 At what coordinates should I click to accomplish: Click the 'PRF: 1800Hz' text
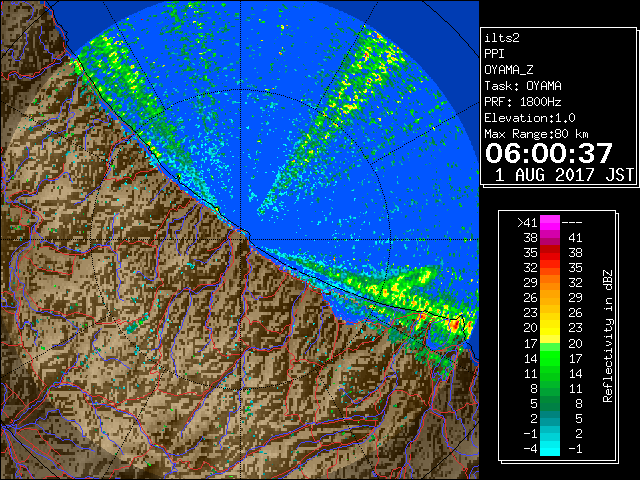pos(523,102)
